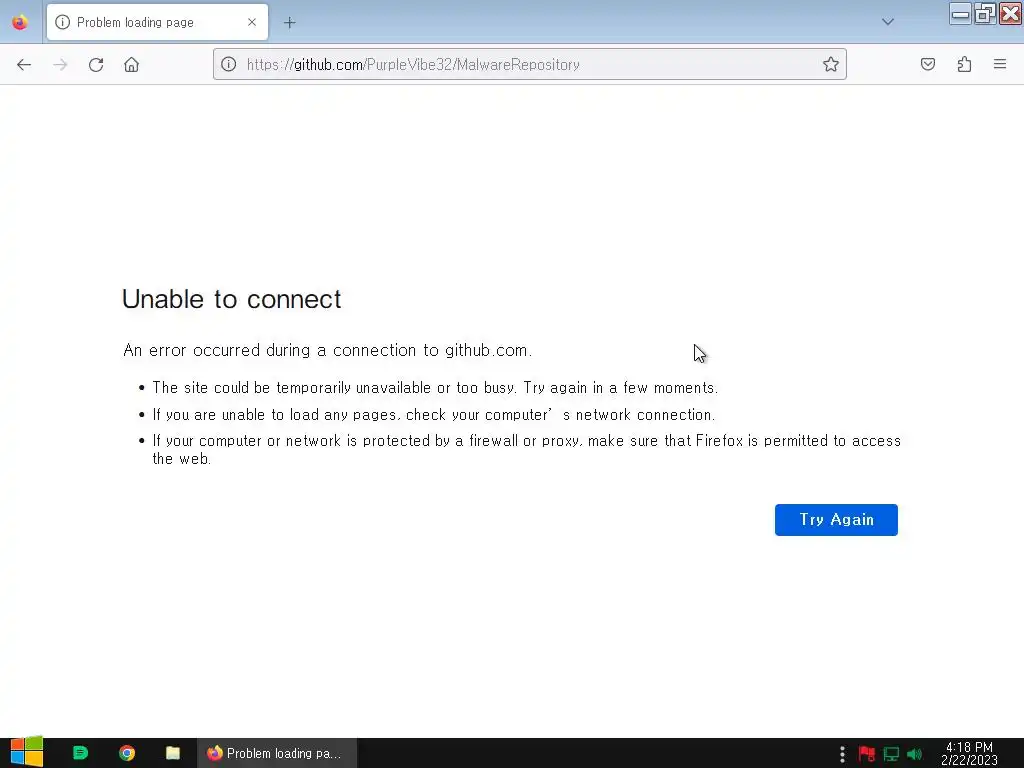Bookmark this page with the star
The image size is (1024, 768).
click(831, 64)
